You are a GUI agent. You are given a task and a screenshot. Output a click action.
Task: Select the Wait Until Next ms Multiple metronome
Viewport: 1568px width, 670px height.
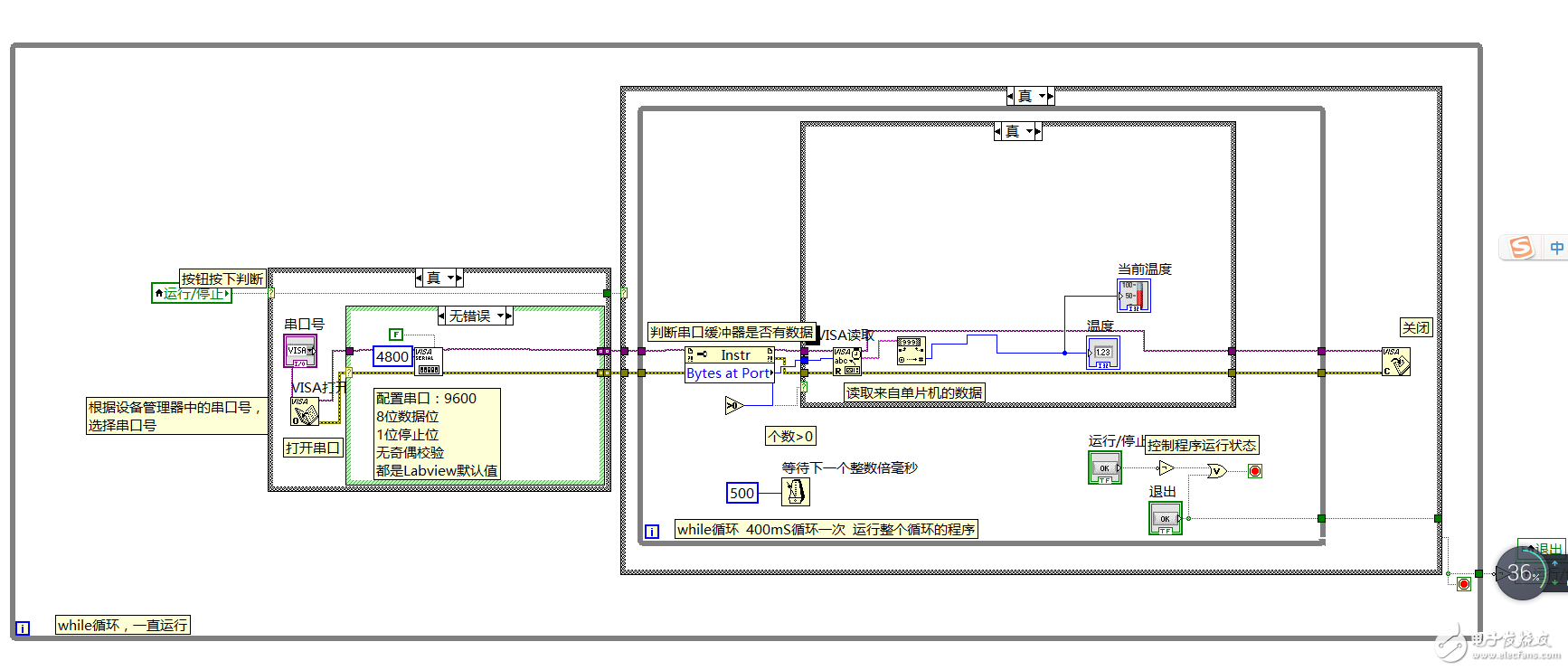[796, 492]
